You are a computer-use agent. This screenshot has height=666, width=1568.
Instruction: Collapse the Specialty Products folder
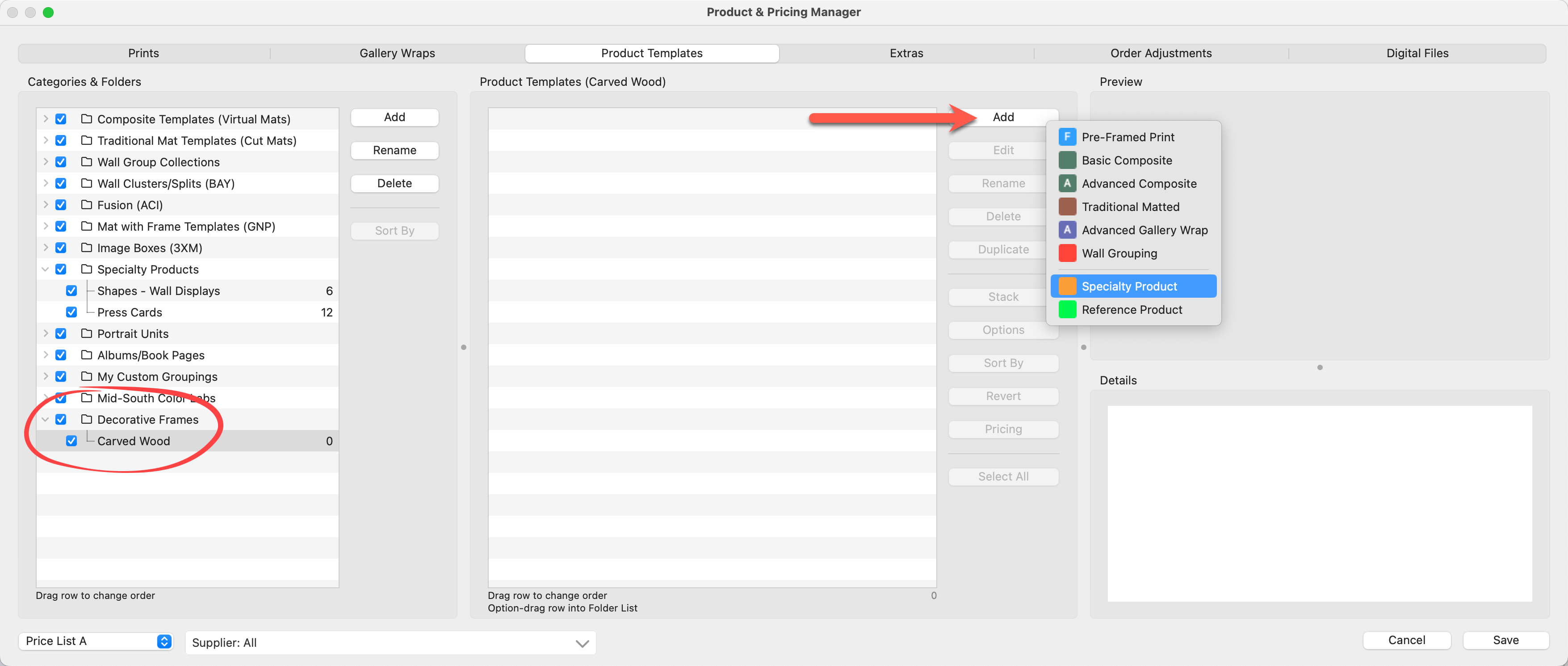coord(45,269)
